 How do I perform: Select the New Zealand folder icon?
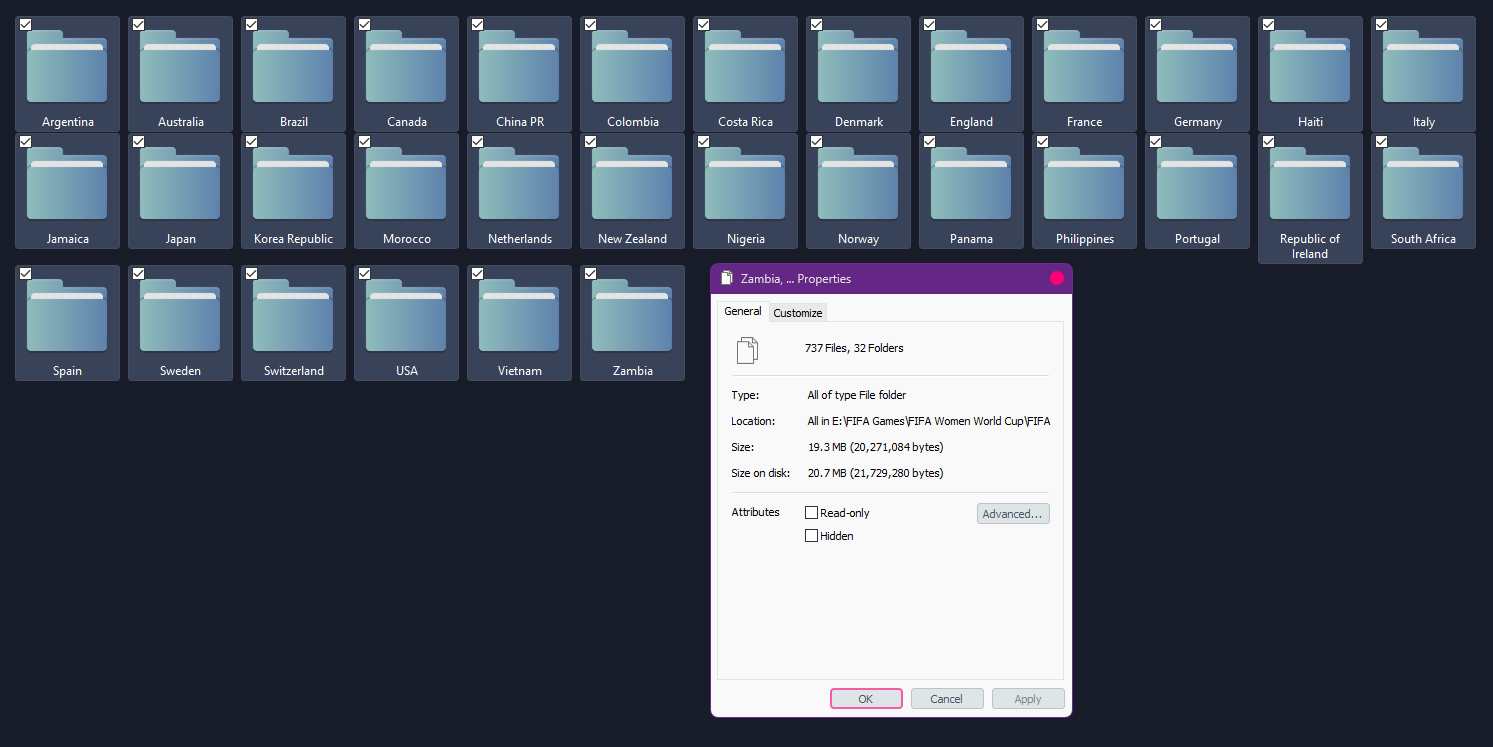[x=632, y=184]
